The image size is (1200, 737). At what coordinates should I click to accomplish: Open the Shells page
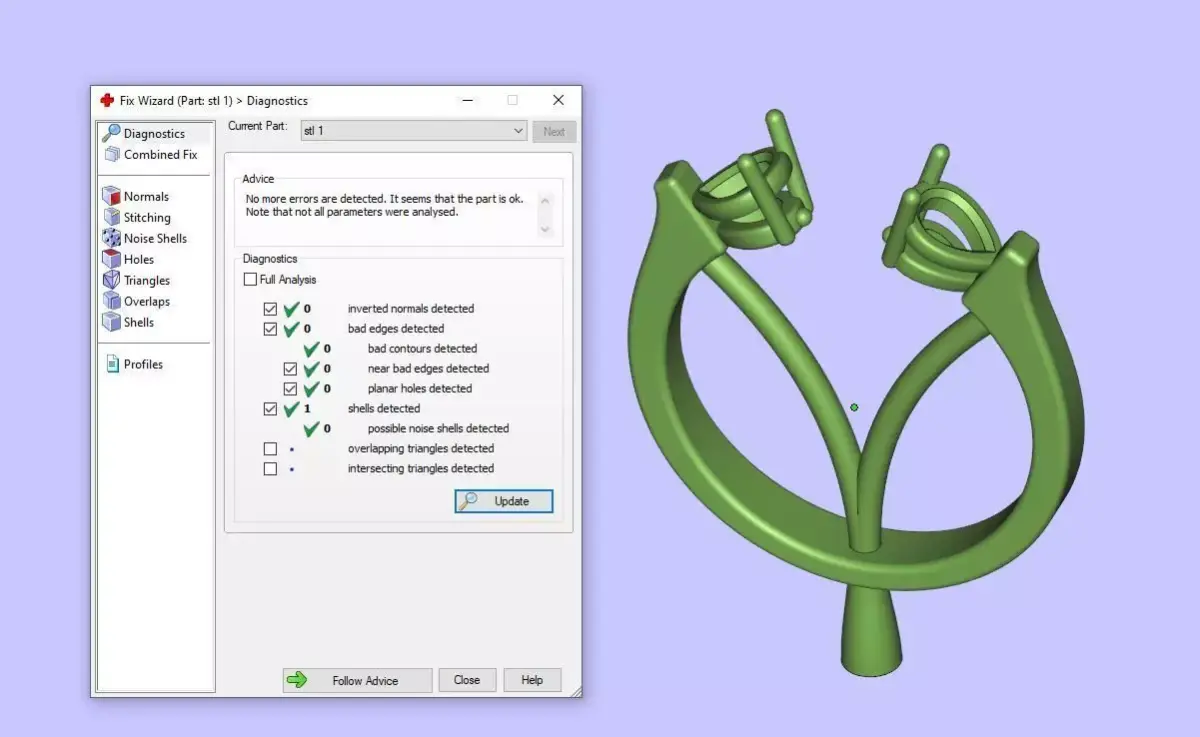point(139,322)
